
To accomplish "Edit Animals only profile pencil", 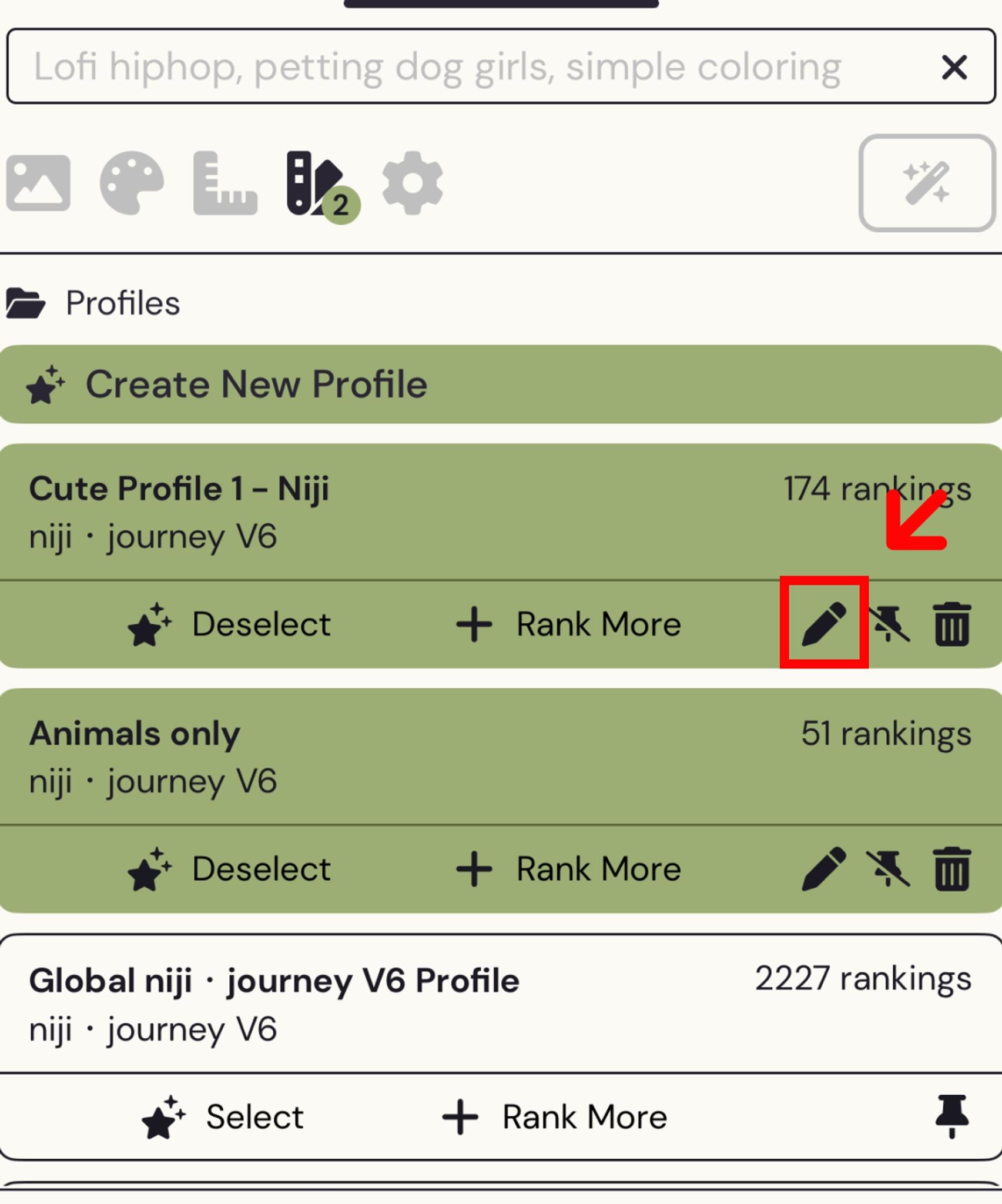I will click(824, 869).
